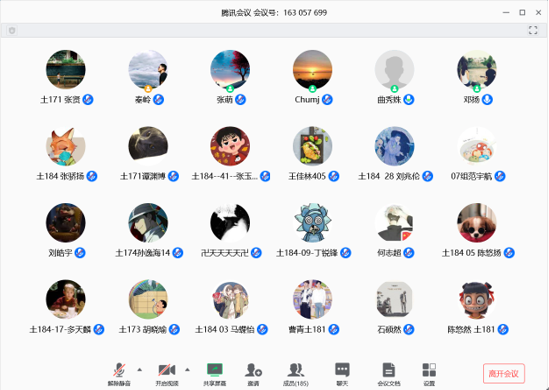Start screen sharing (共享屏幕)
Image resolution: width=549 pixels, height=390 pixels.
tap(215, 374)
